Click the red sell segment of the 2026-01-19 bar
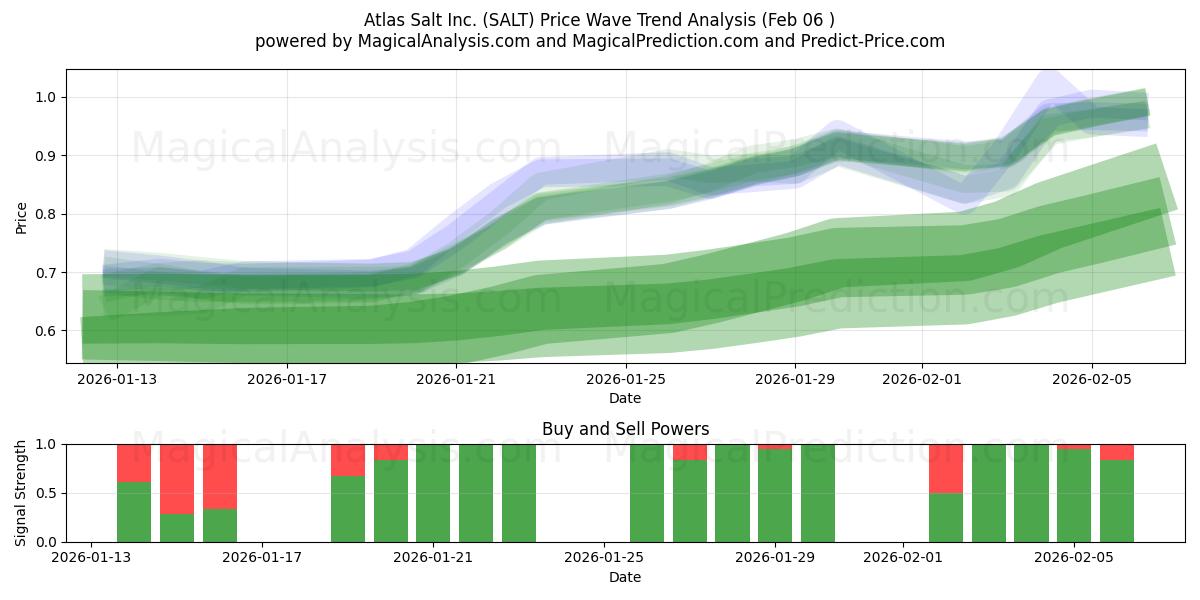Image resolution: width=1200 pixels, height=600 pixels. 348,460
